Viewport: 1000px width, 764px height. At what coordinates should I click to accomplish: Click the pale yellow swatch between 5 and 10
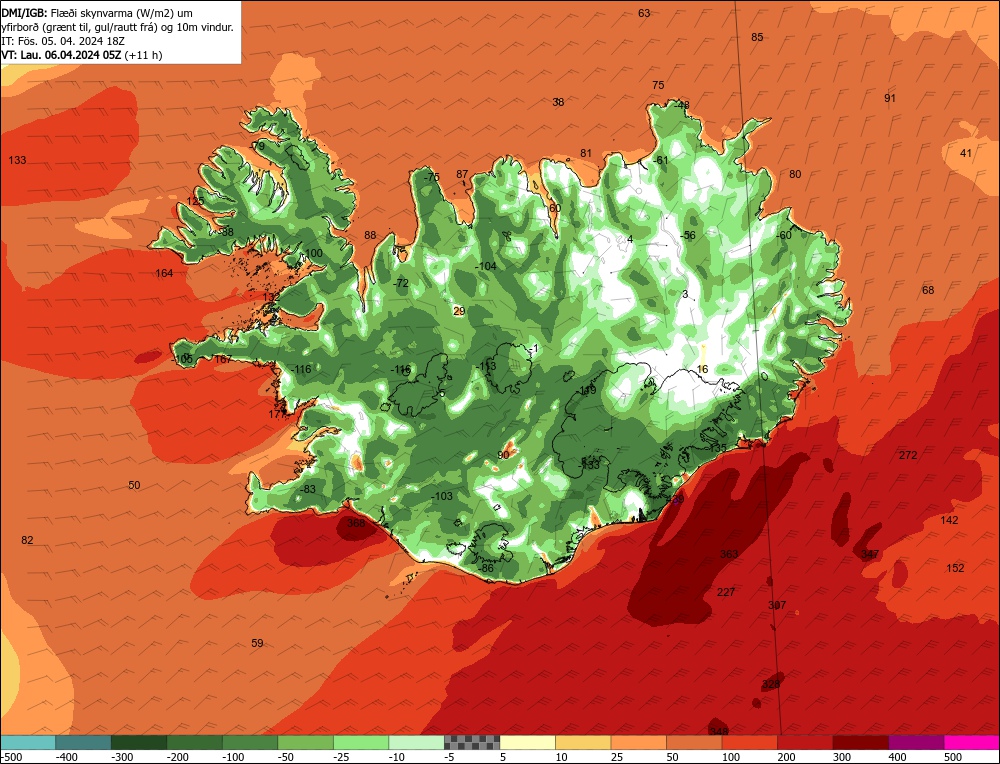pos(527,742)
